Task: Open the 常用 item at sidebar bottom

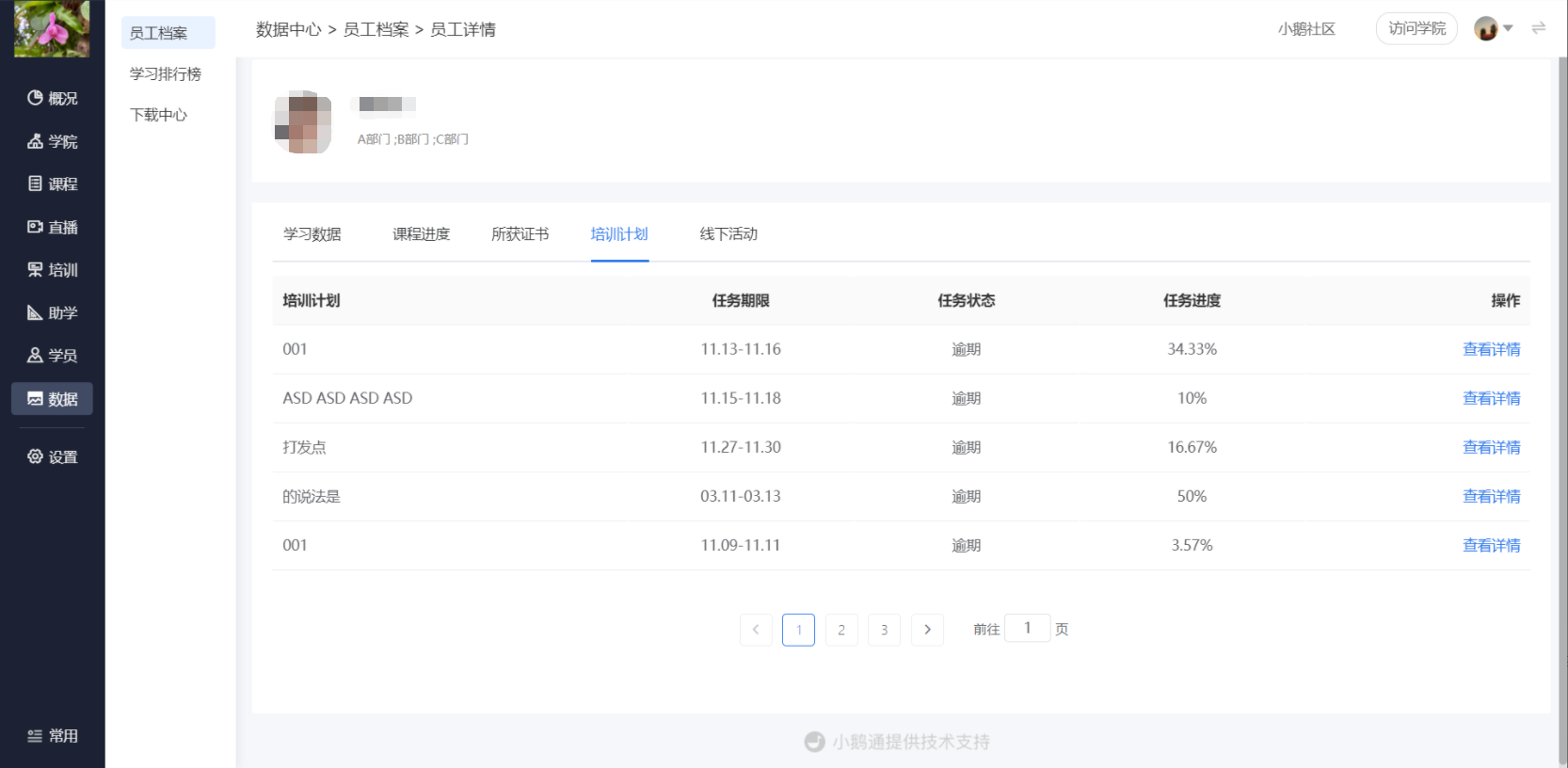Action: click(x=52, y=736)
